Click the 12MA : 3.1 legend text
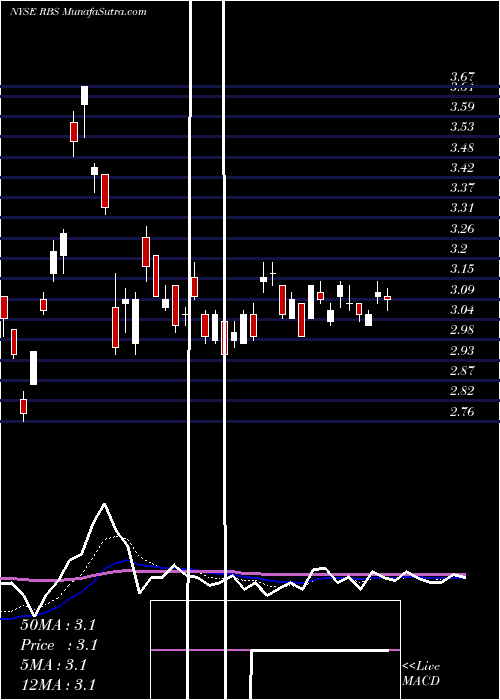 tap(58, 685)
